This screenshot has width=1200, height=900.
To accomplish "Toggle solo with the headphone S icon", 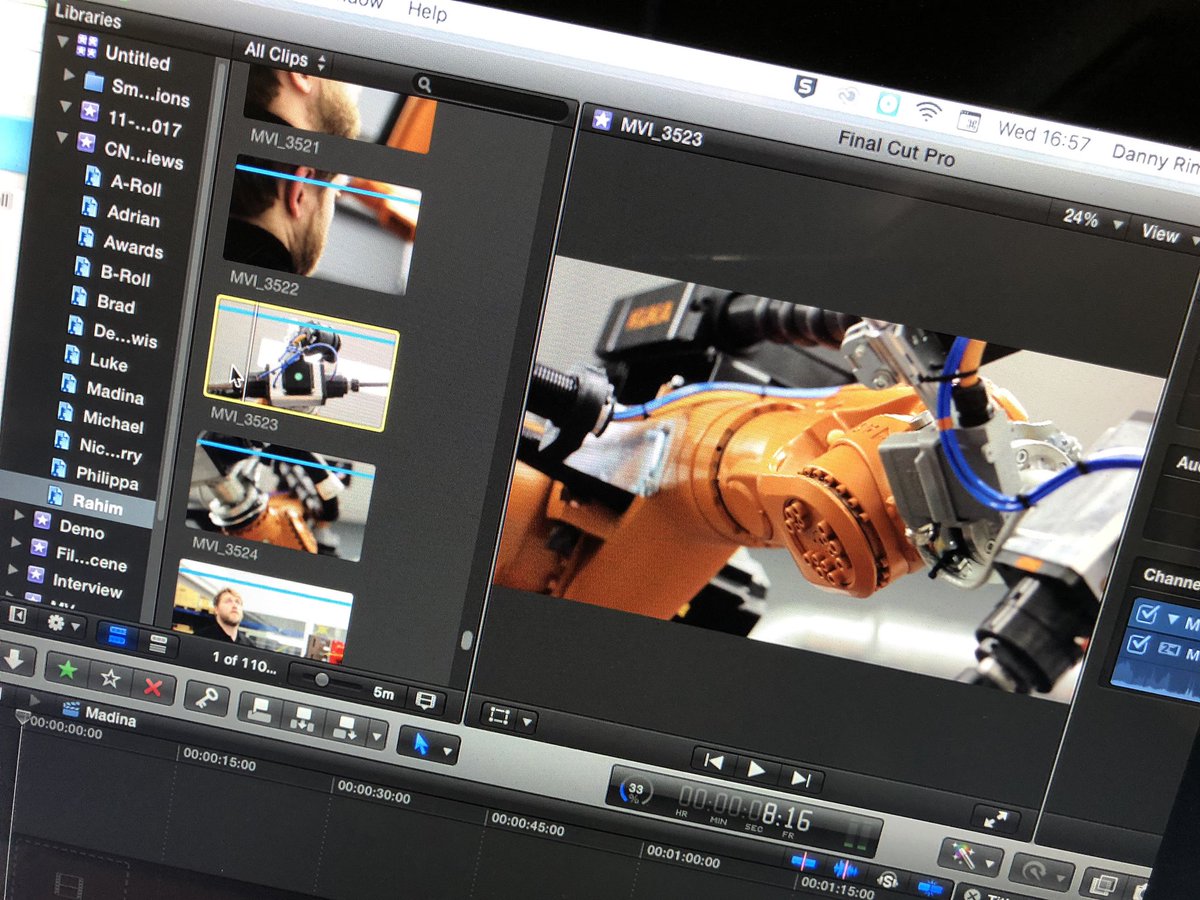I will (888, 879).
